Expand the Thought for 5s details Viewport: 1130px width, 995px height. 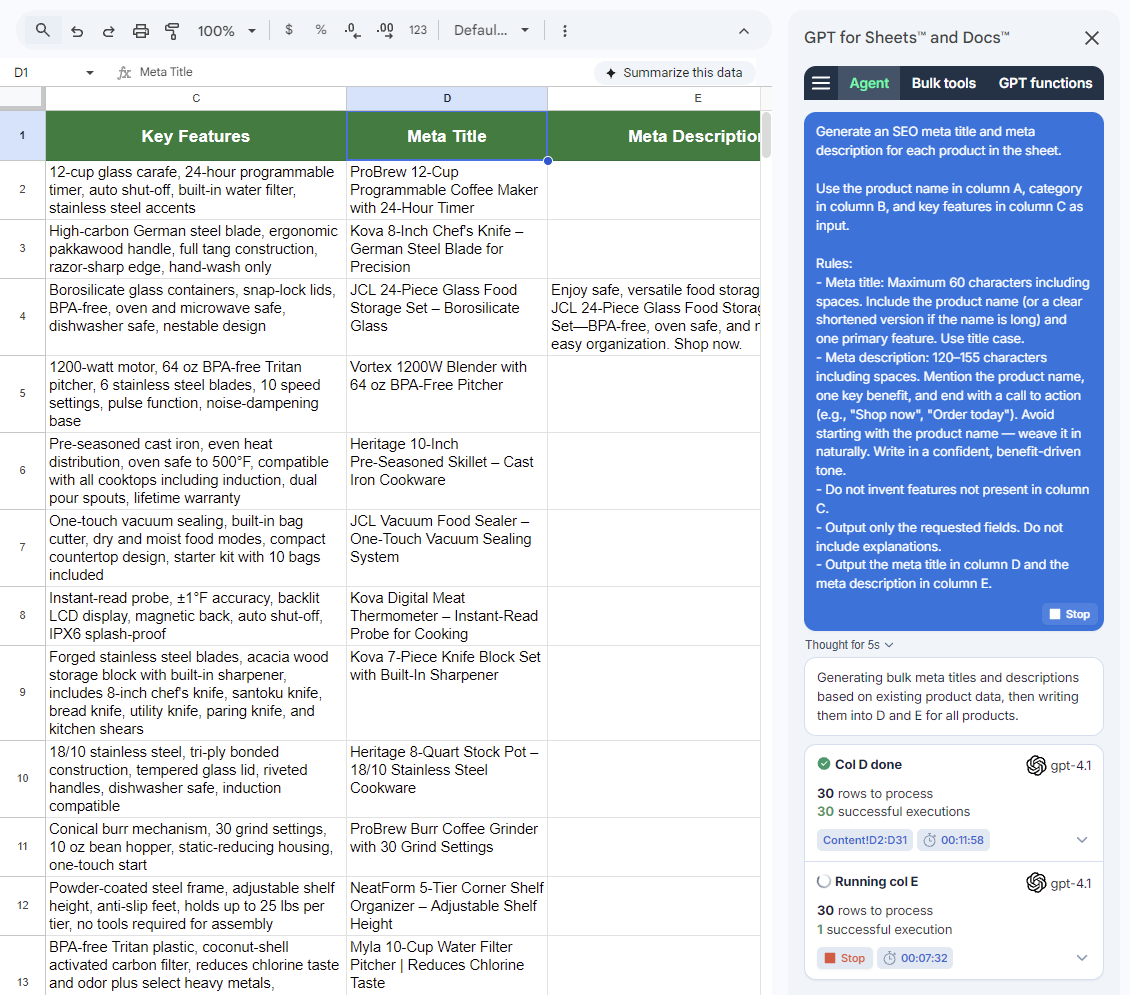coord(849,644)
